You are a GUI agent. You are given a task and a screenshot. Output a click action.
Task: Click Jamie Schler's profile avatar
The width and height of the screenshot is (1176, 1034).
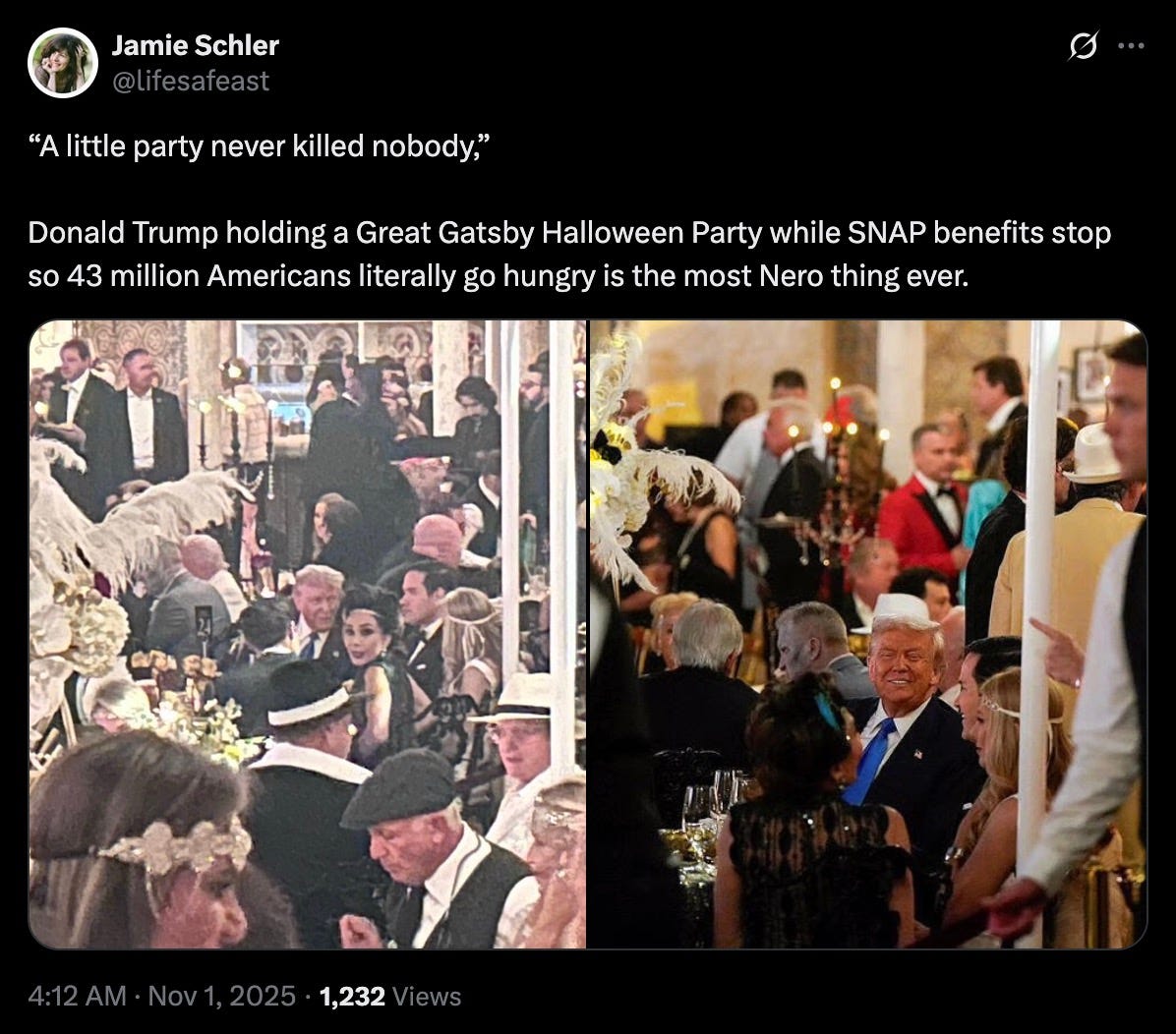click(x=62, y=63)
